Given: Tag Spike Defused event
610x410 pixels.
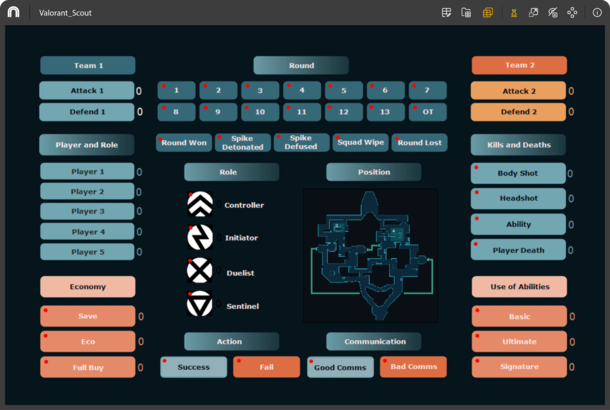Looking at the screenshot, I should click(301, 143).
